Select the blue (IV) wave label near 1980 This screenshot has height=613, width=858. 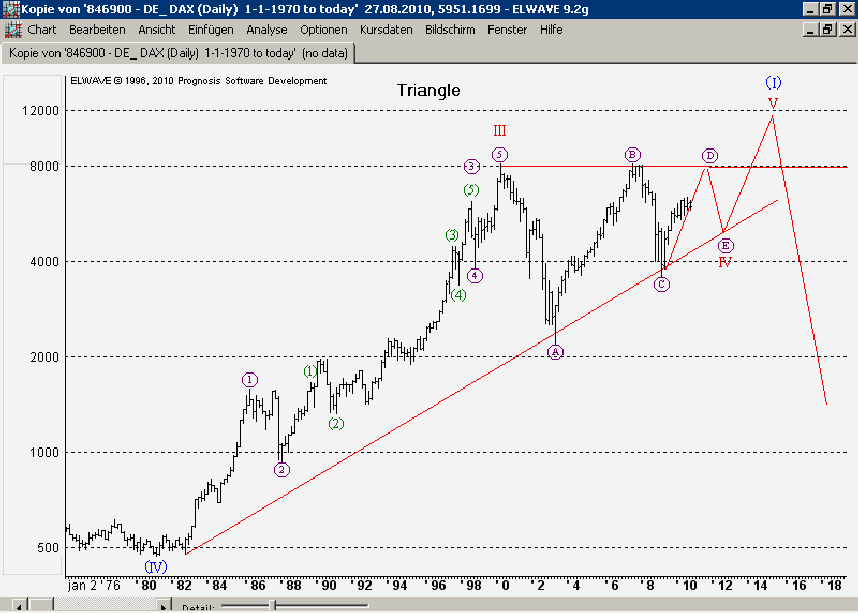coord(156,566)
